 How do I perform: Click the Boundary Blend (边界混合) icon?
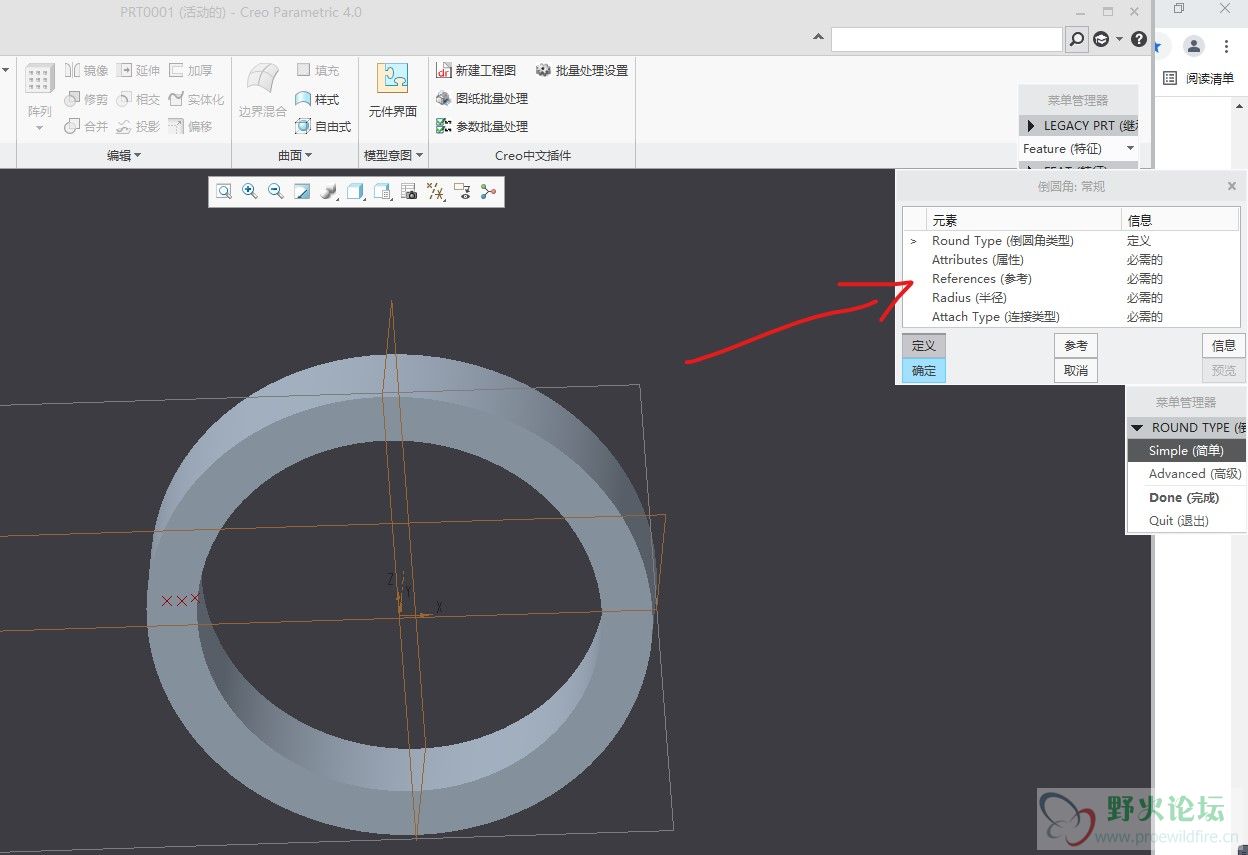(263, 80)
